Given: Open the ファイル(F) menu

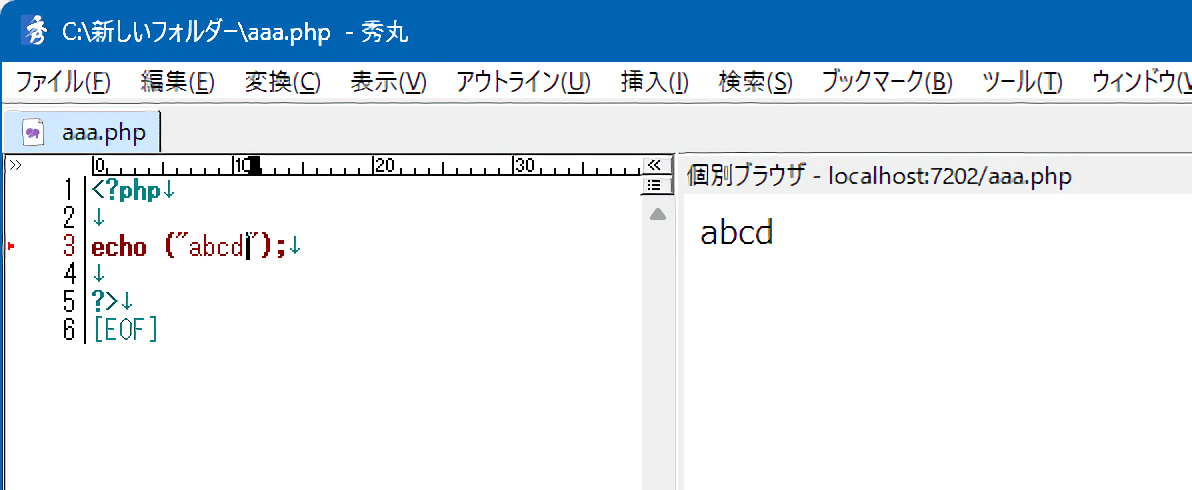Looking at the screenshot, I should (63, 82).
